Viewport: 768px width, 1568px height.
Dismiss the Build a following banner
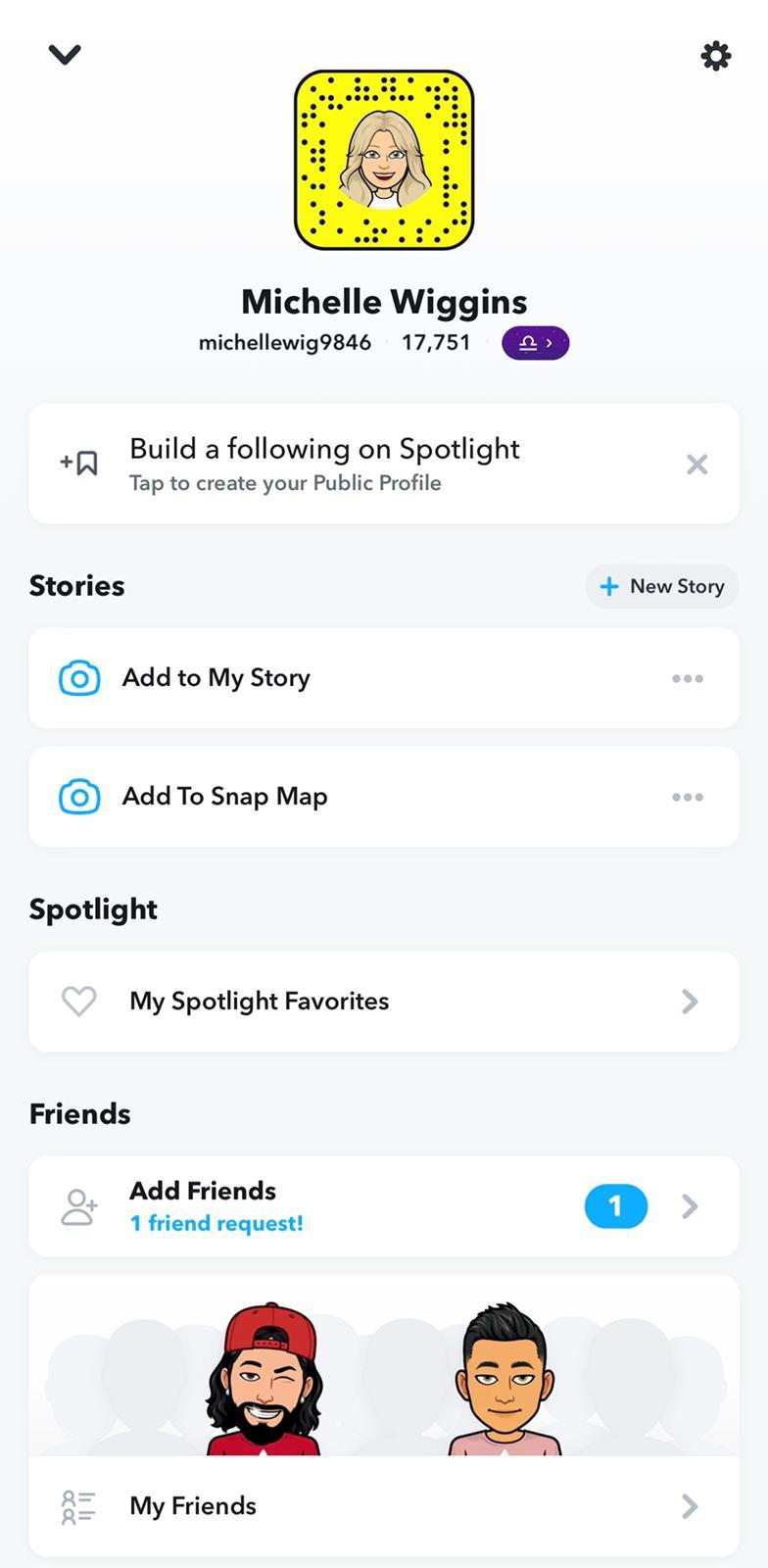696,464
